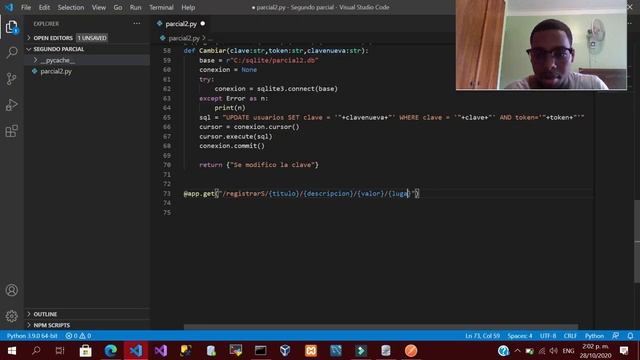Change Python language mode in status bar
The image size is (640, 360).
click(x=594, y=336)
